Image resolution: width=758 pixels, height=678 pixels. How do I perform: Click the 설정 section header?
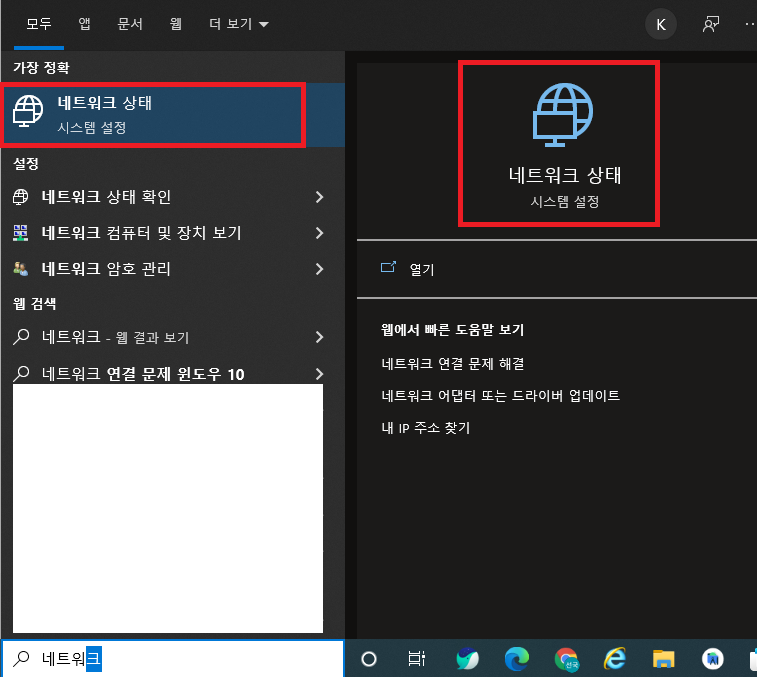click(26, 163)
